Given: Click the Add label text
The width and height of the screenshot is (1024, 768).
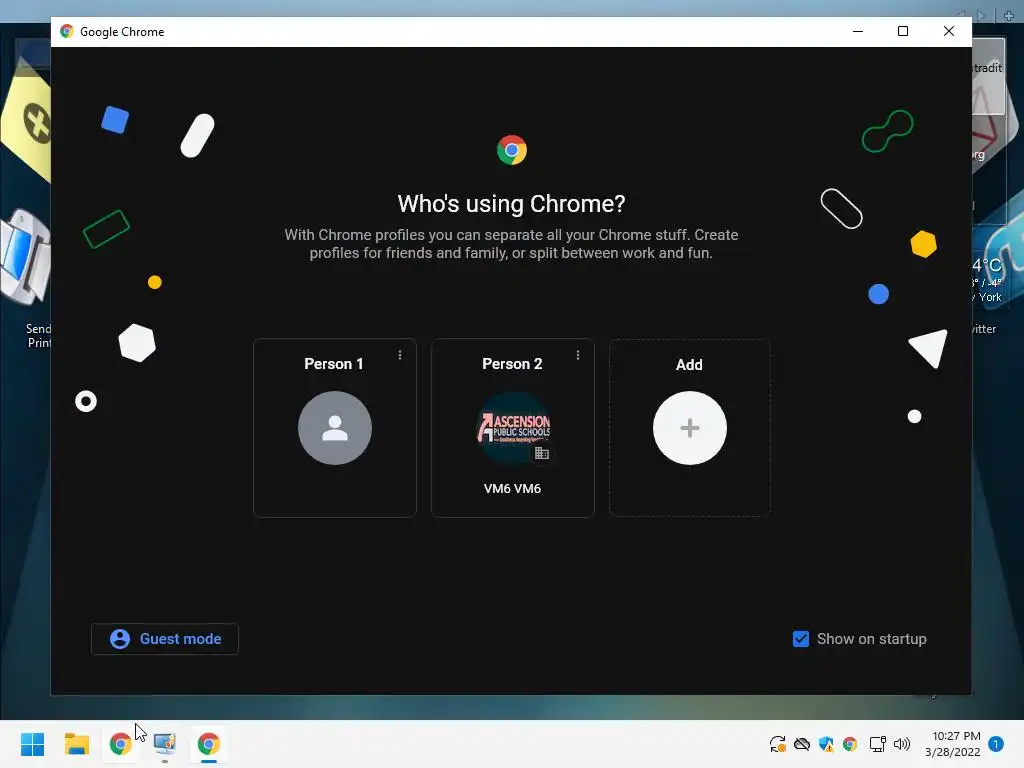Looking at the screenshot, I should [689, 364].
